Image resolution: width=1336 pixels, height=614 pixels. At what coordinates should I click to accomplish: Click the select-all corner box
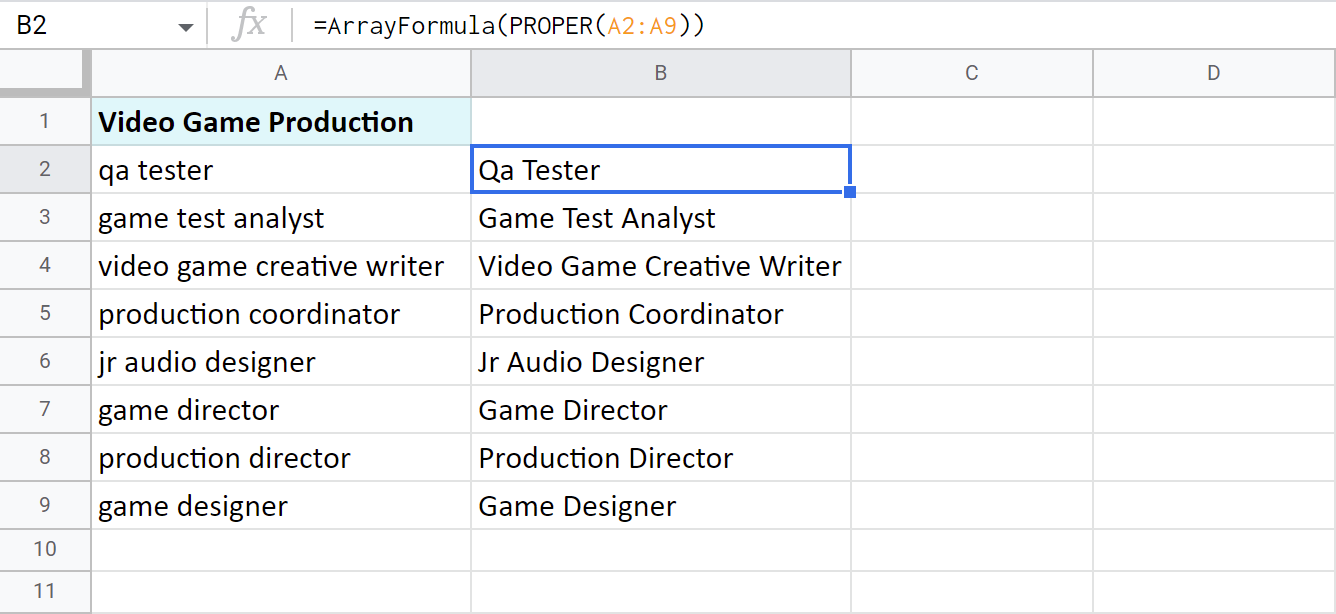[x=45, y=73]
